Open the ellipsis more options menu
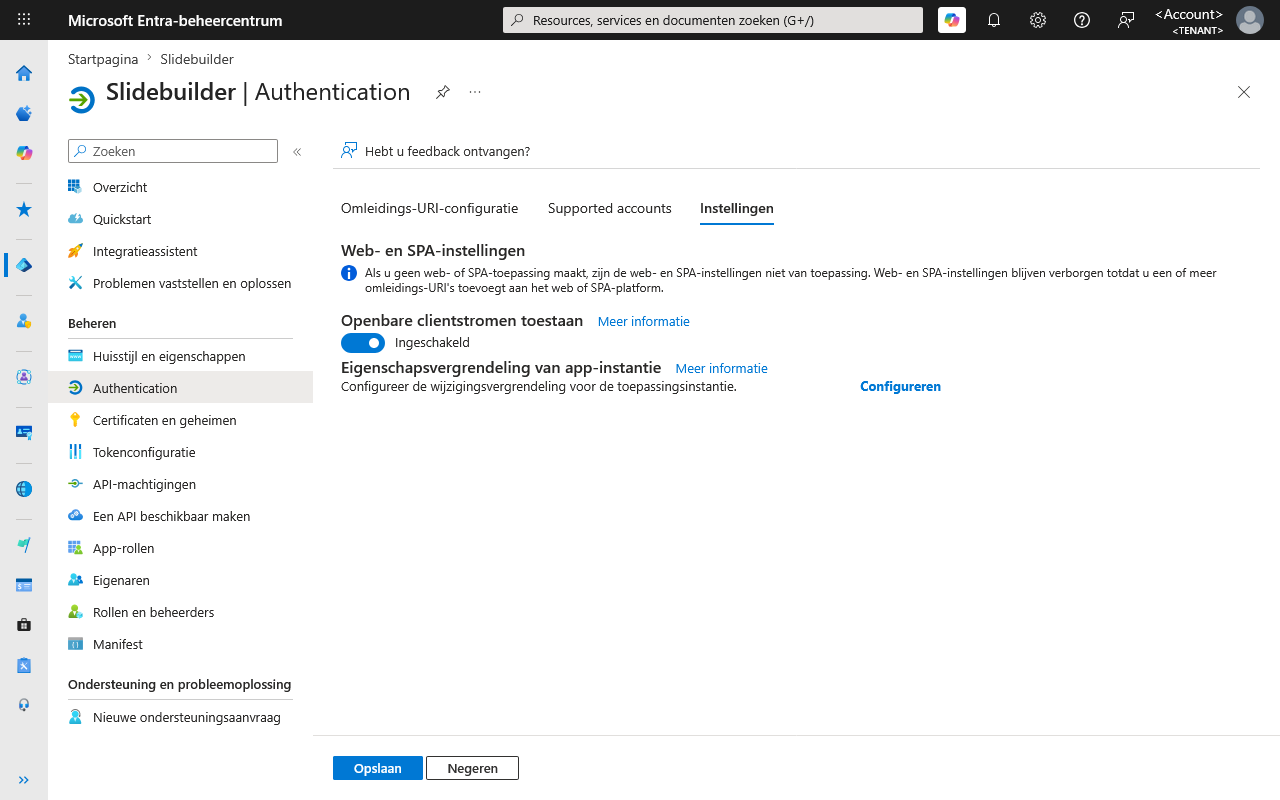 click(475, 92)
